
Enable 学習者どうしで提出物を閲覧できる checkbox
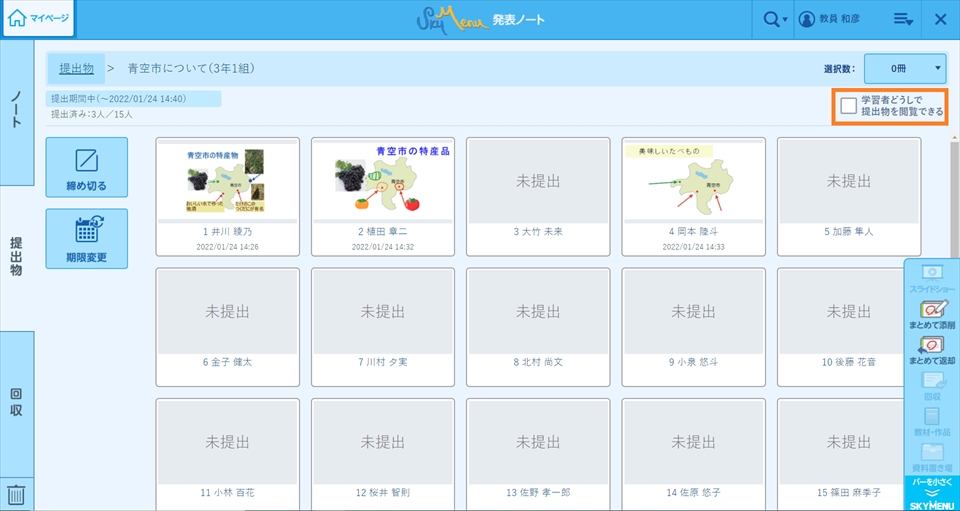(848, 105)
